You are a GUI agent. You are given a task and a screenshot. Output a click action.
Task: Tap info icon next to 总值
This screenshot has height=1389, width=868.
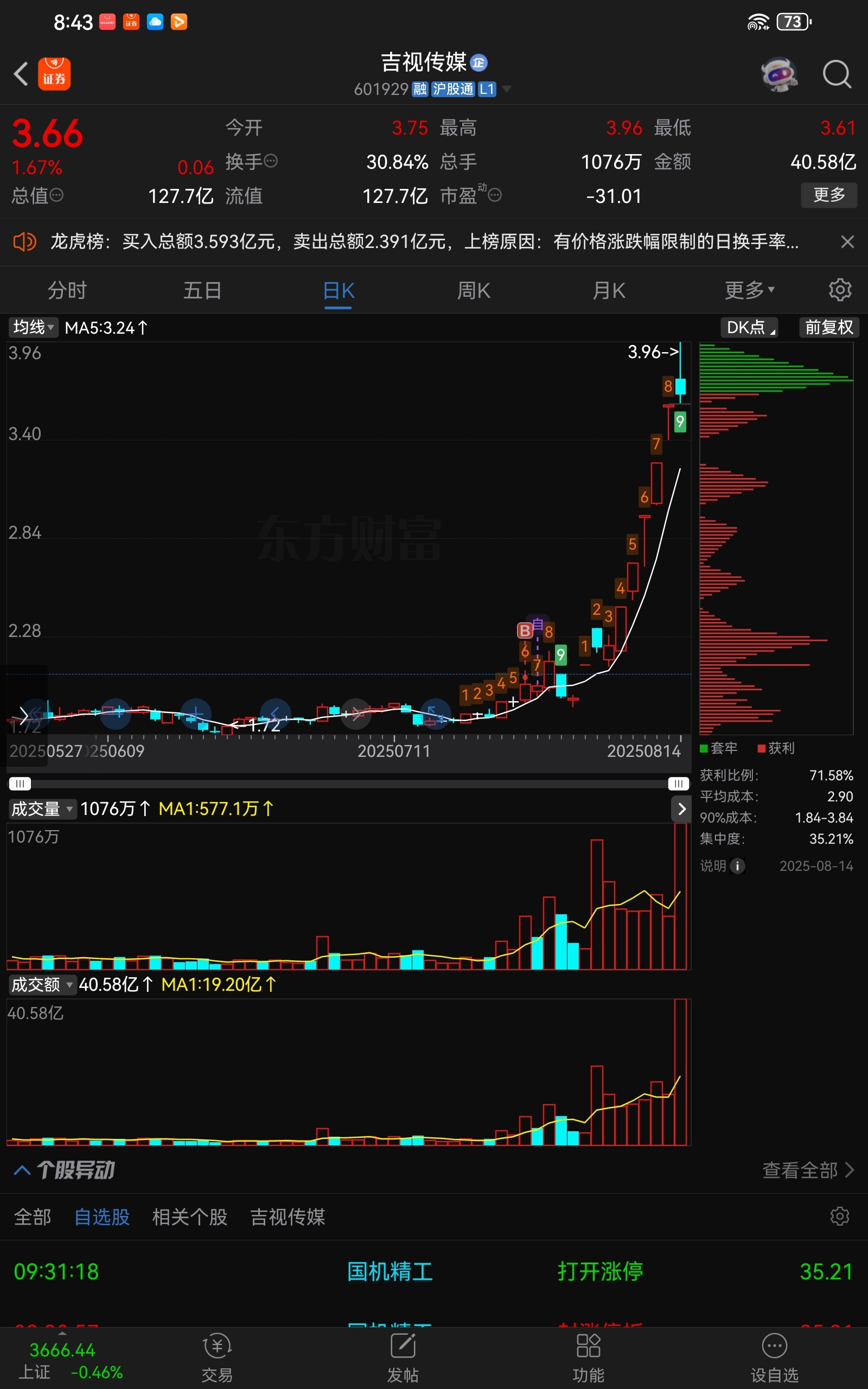tap(56, 196)
